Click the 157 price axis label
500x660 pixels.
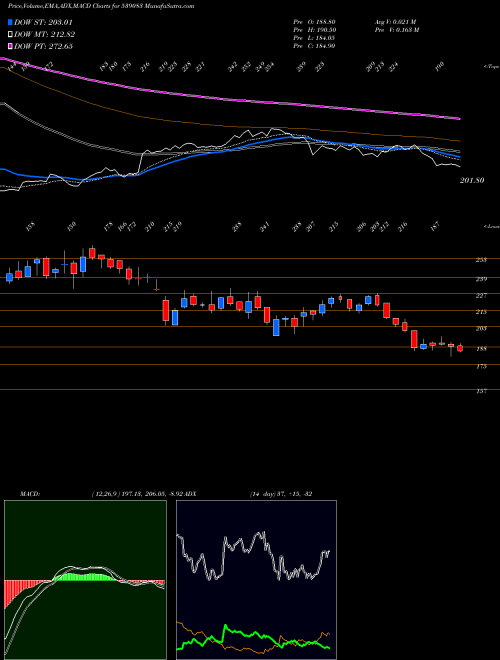(481, 391)
